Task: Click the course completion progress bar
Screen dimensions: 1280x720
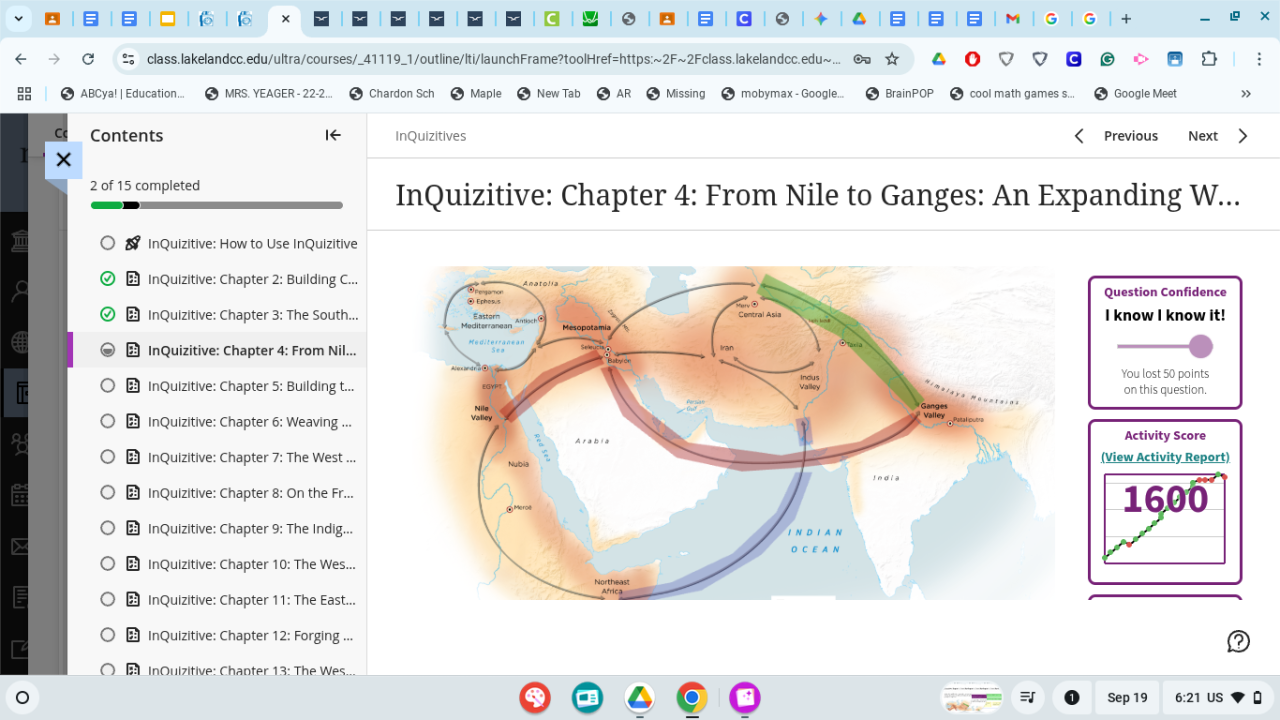Action: [217, 206]
